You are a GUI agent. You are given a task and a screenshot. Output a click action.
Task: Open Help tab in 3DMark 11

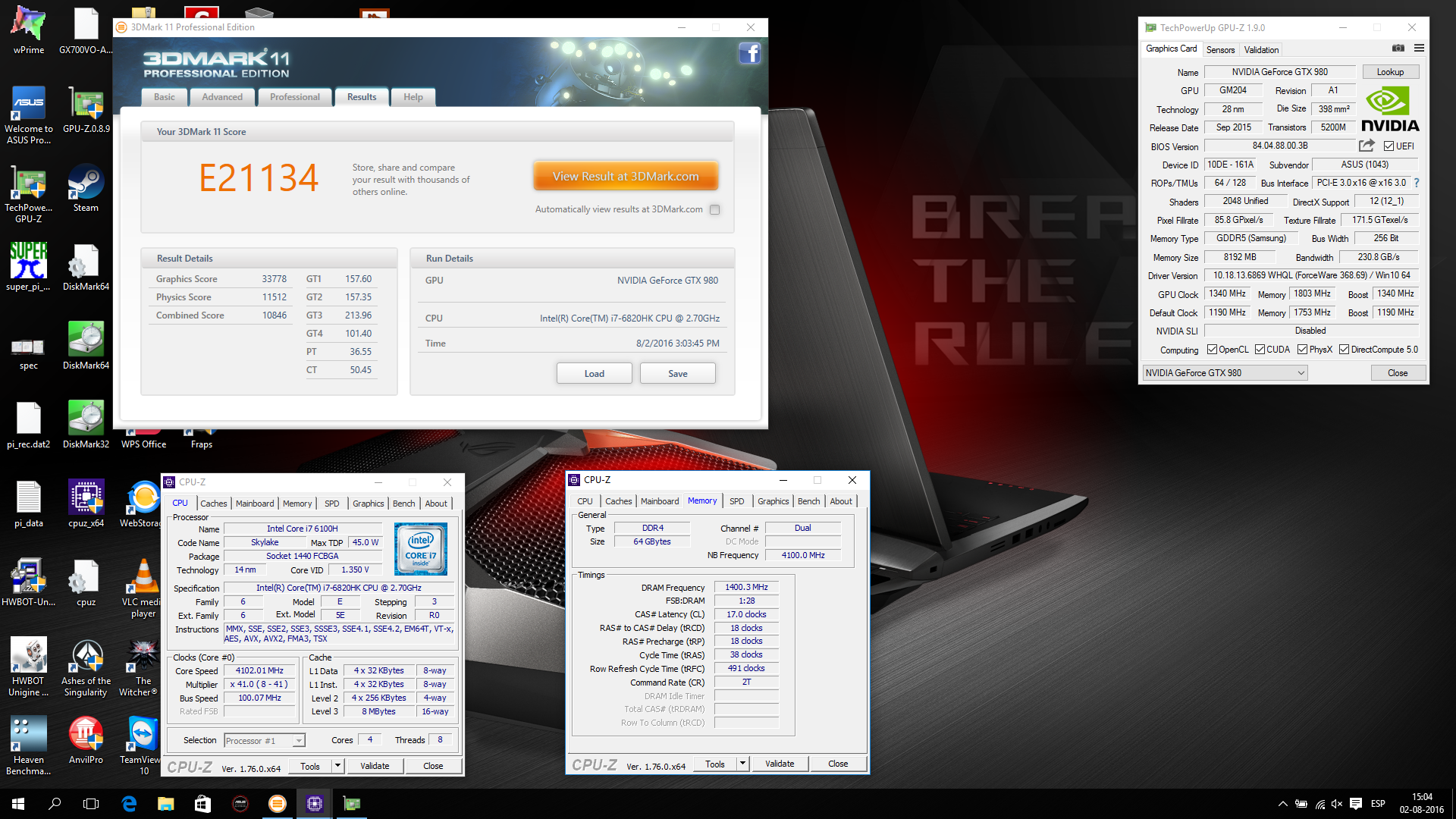tap(413, 97)
